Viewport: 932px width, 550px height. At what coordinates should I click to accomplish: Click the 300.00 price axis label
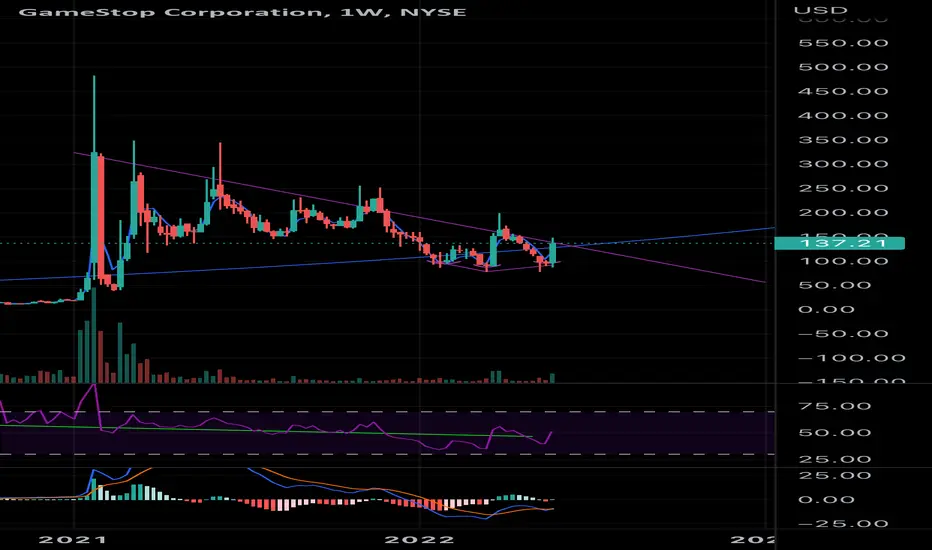pos(843,164)
